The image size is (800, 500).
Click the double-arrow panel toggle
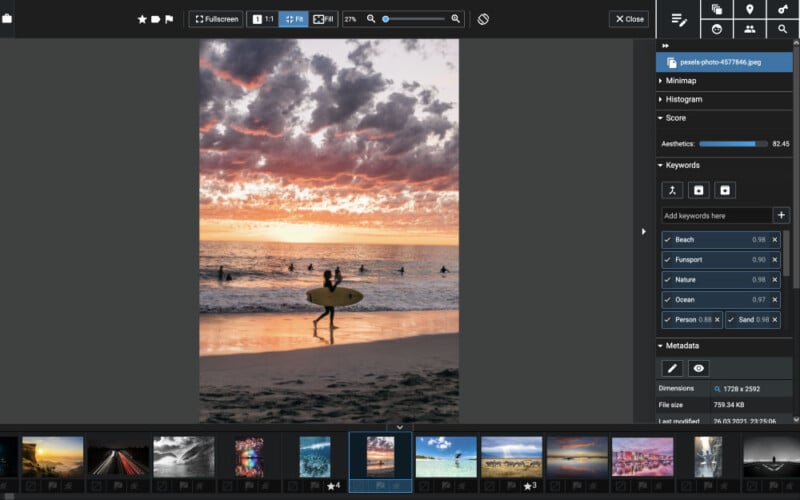tap(665, 46)
